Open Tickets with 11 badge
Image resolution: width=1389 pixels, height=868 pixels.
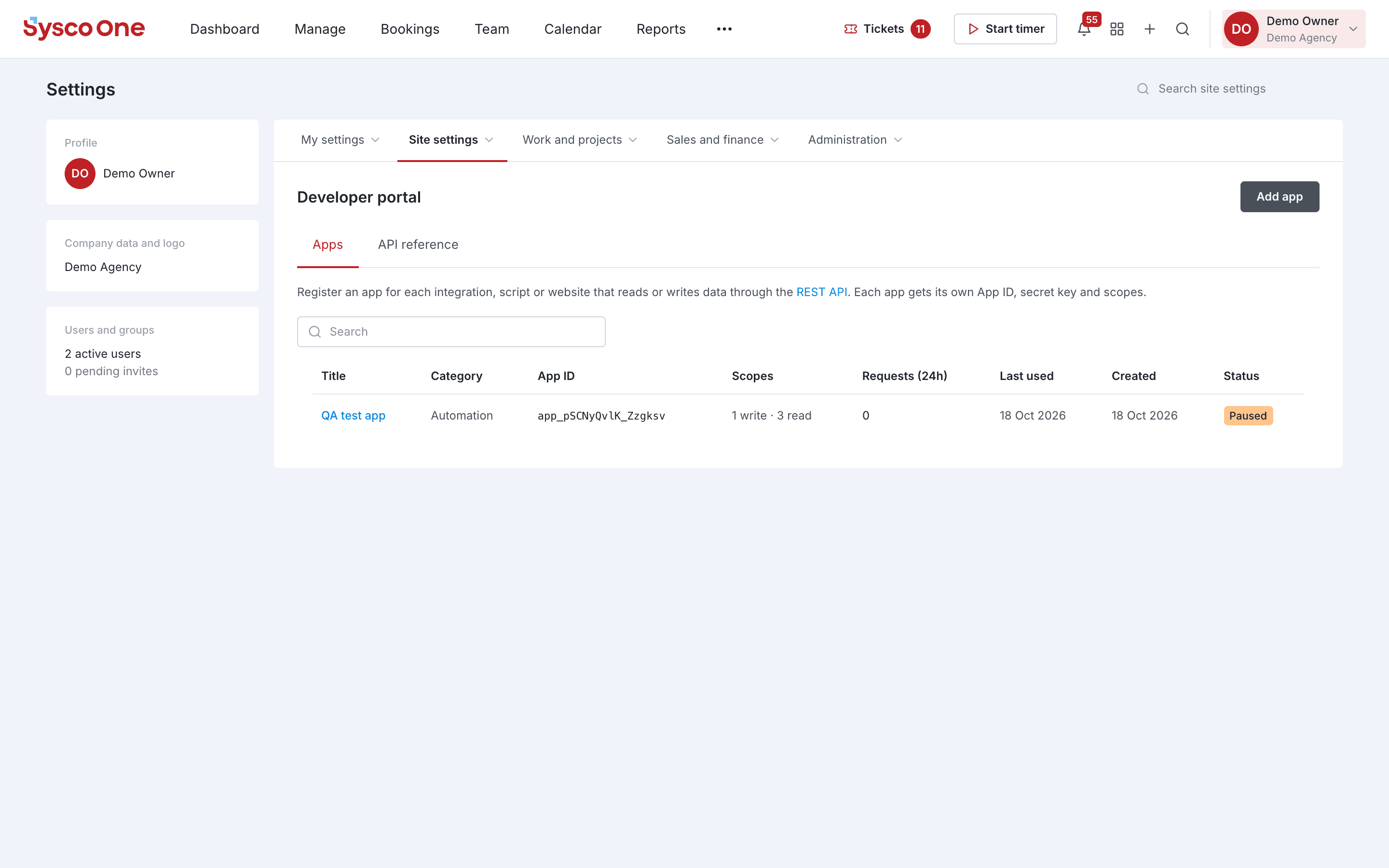887,29
